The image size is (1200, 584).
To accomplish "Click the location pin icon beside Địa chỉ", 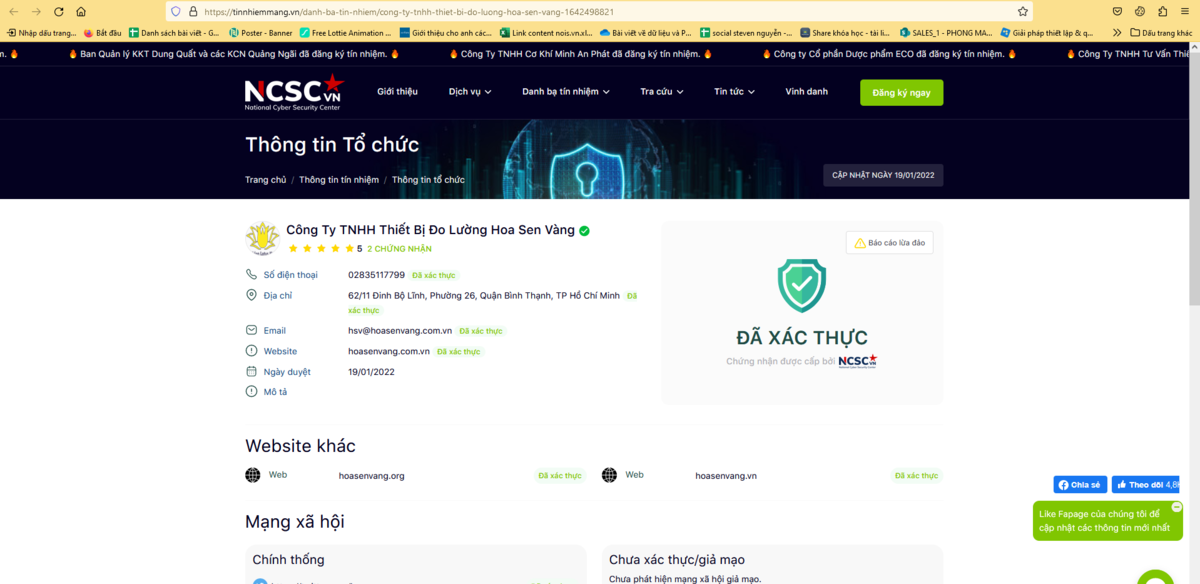I will 252,295.
